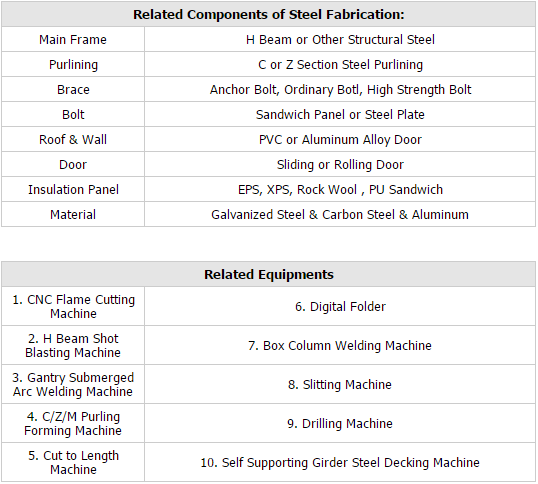Image resolution: width=538 pixels, height=484 pixels.
Task: Click 'Sandwich Panel or Steel Plate' cell
Action: tap(340, 115)
